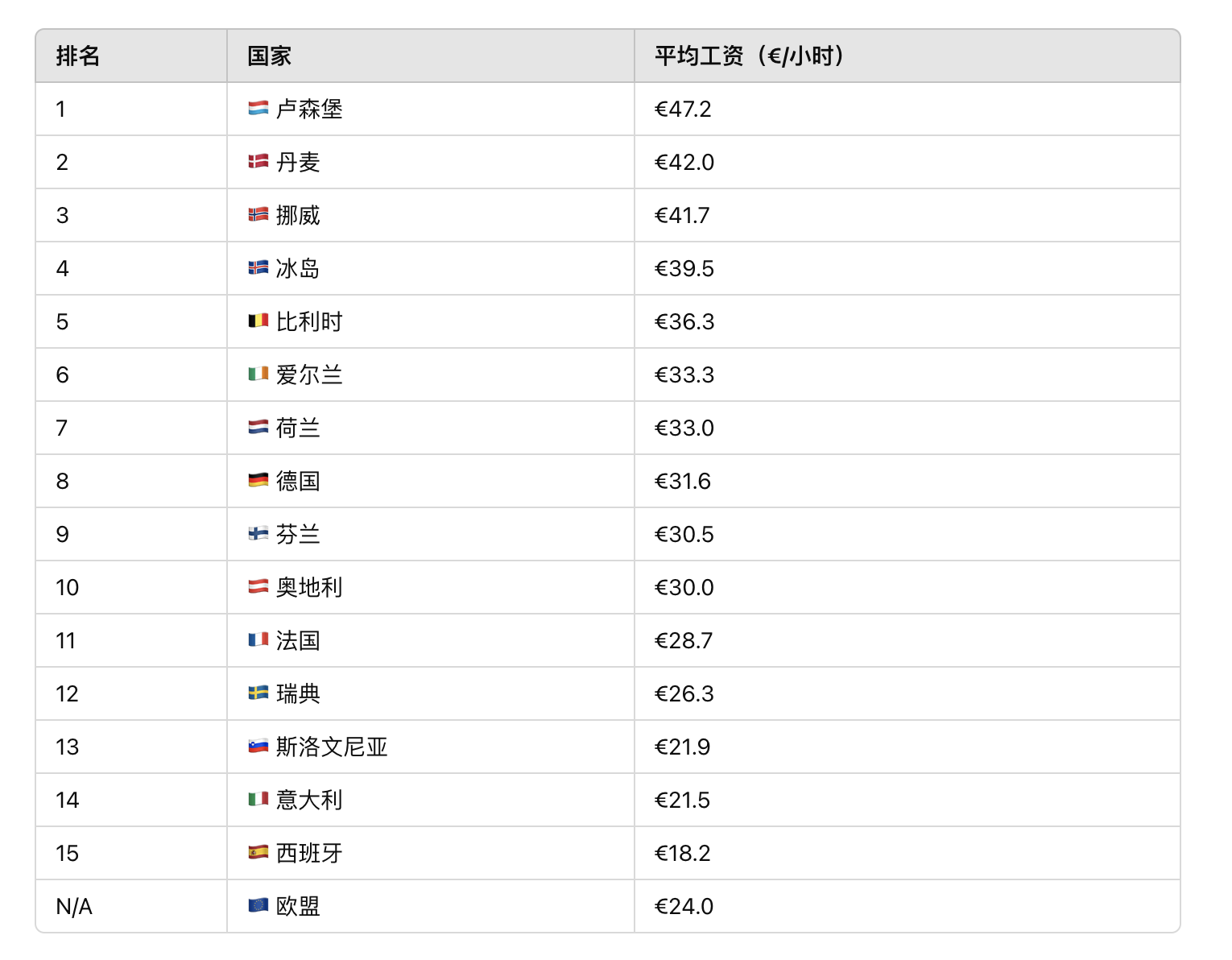Click the wage value €39.5
Image resolution: width=1232 pixels, height=960 pixels.
tap(684, 268)
